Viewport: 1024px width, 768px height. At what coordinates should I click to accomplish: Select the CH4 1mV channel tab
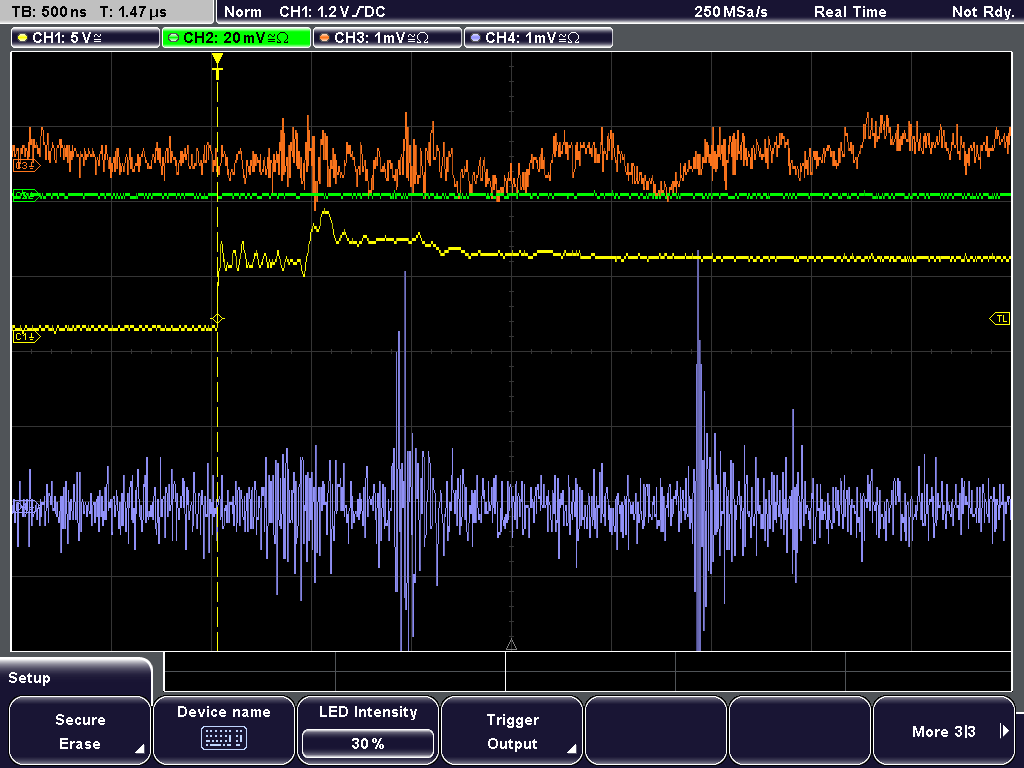coord(538,38)
